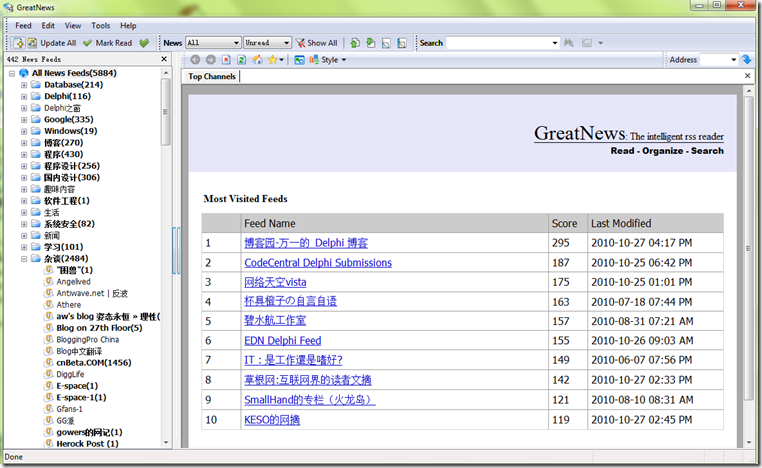Screen dimensions: 762x468
Task: Select the Herock Post (1) feed
Action: [x=87, y=444]
